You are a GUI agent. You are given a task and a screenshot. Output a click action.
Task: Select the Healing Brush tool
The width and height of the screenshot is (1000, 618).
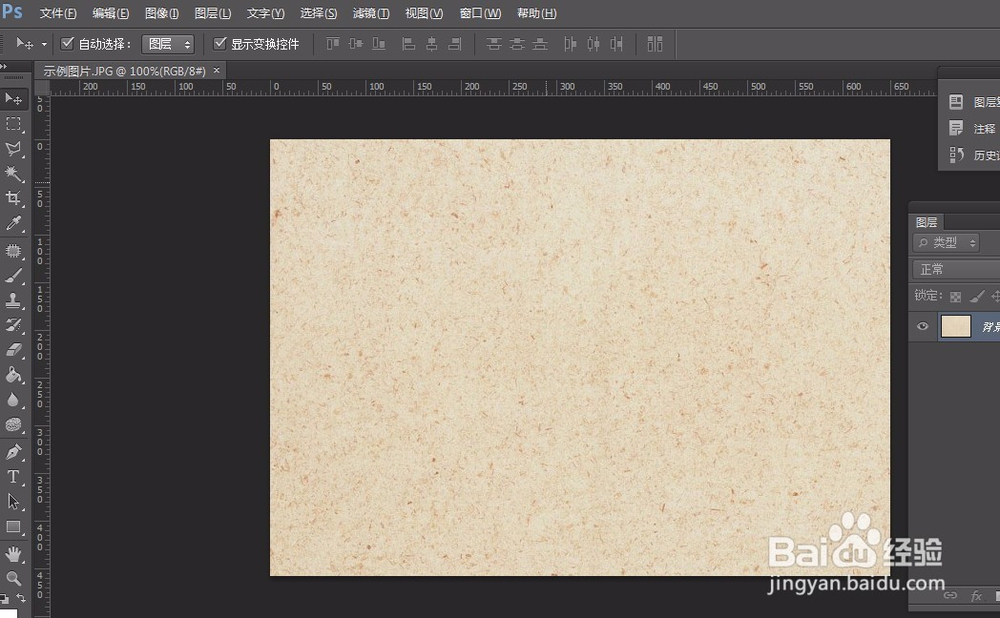pos(13,251)
